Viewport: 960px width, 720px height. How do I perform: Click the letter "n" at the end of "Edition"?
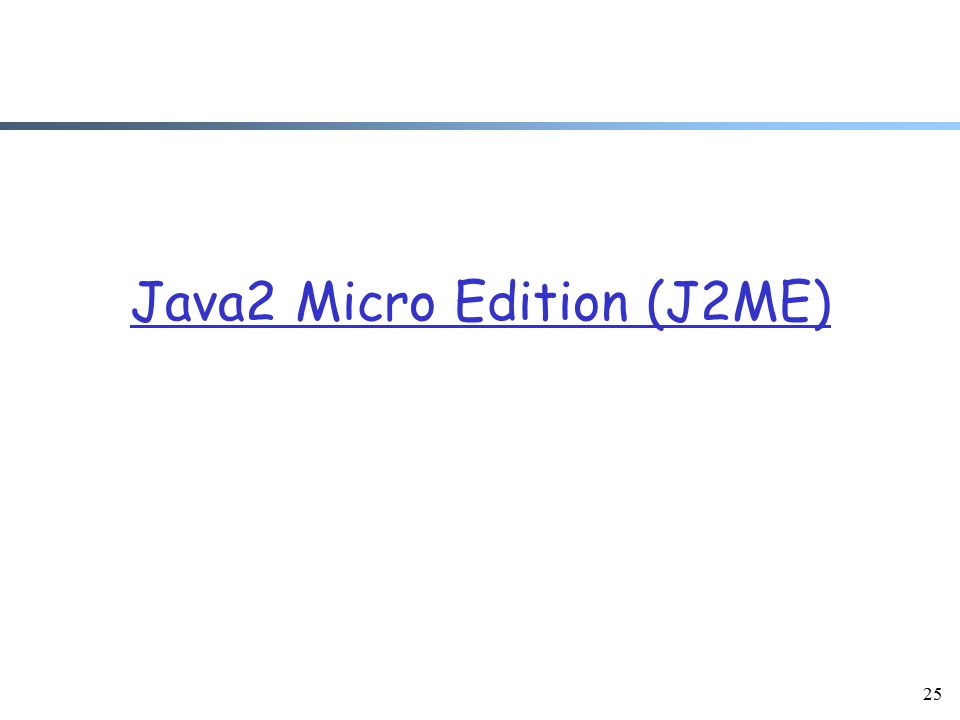(x=615, y=308)
